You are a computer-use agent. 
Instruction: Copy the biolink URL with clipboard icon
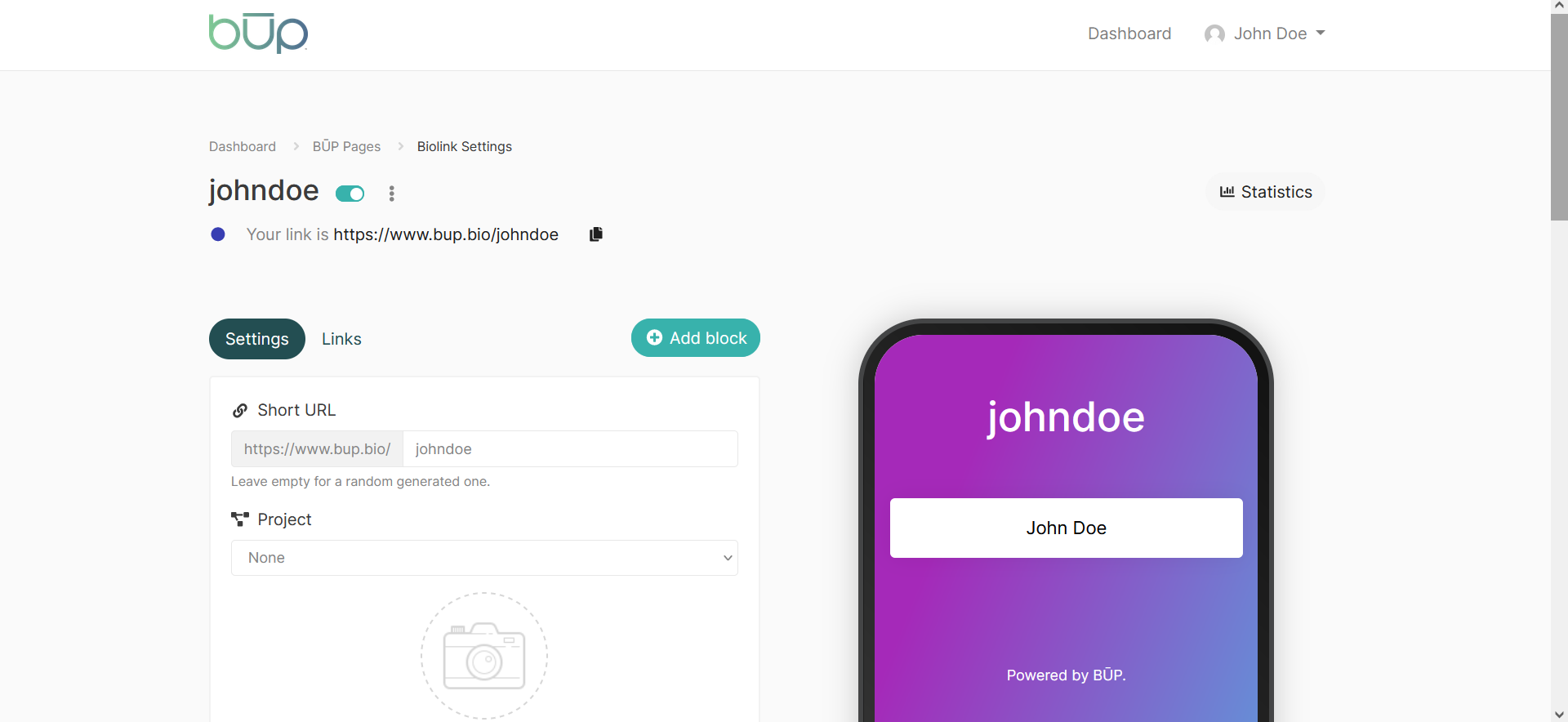click(x=596, y=234)
